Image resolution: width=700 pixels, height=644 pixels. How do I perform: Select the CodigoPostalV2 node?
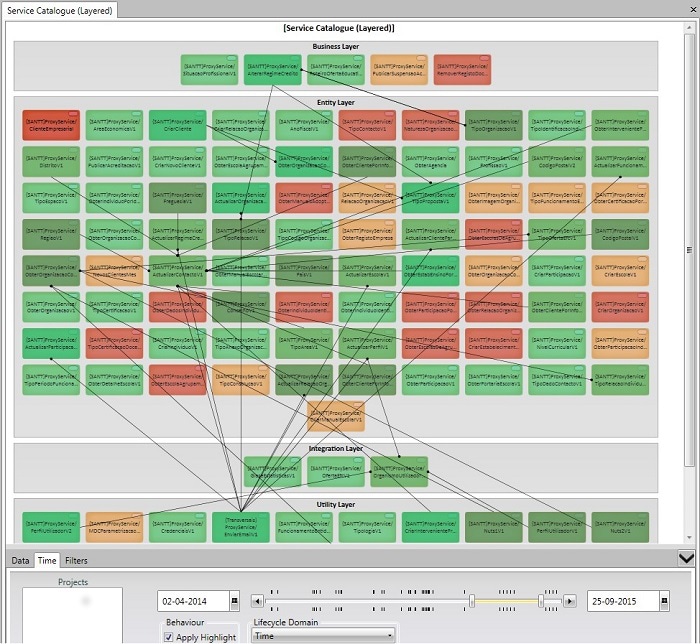(557, 162)
